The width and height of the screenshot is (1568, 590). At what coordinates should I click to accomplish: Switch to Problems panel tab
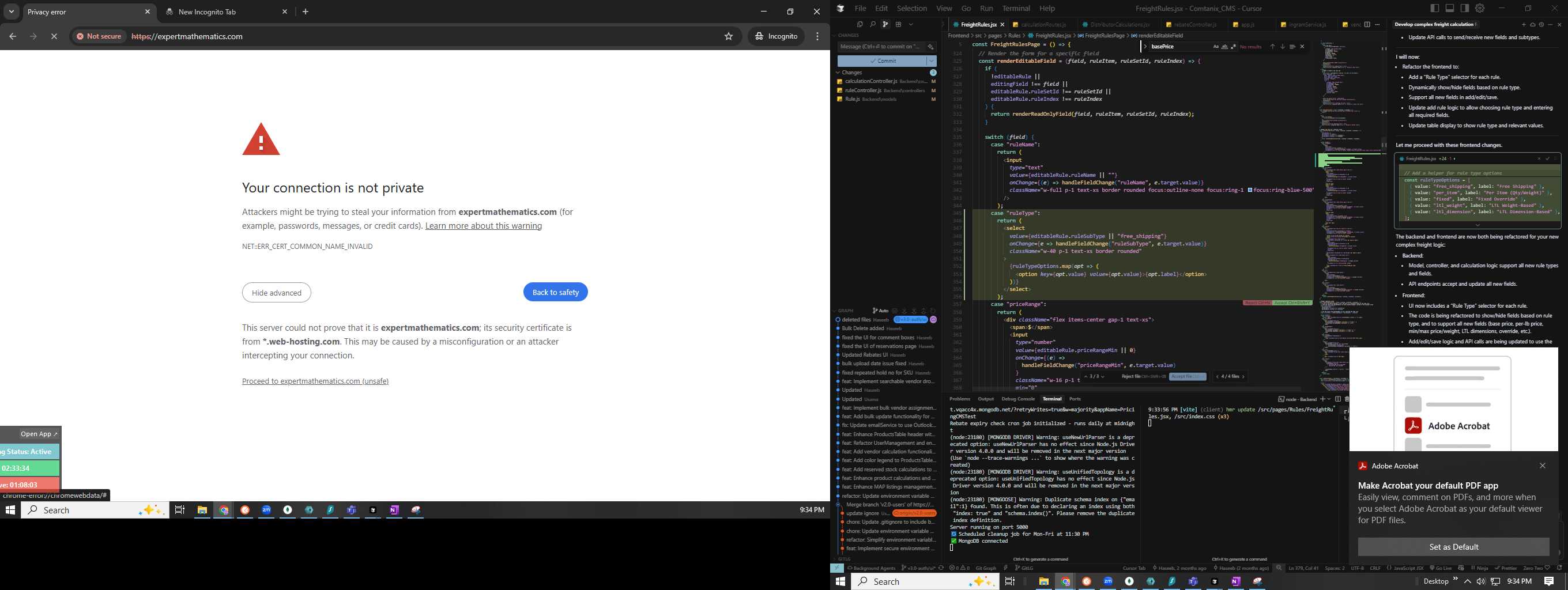[x=960, y=399]
